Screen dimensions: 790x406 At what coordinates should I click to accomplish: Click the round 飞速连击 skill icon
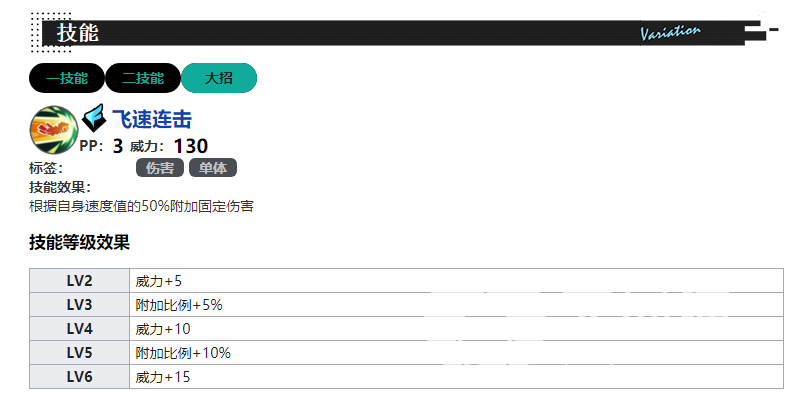[x=54, y=128]
